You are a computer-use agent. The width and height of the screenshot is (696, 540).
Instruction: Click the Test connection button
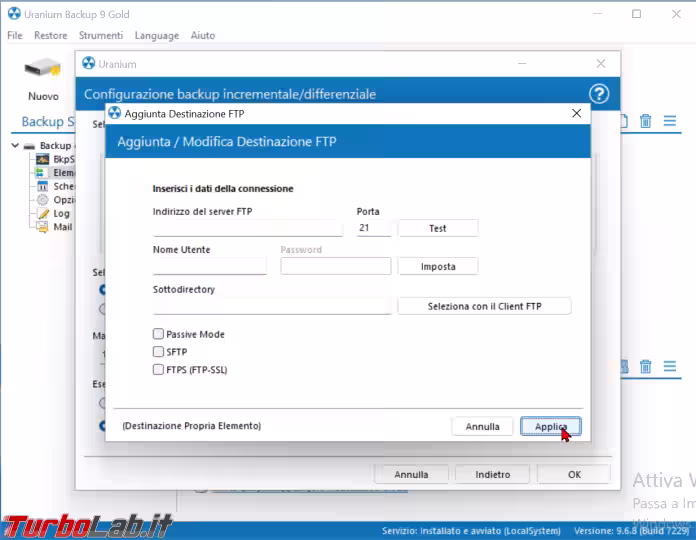[x=438, y=228]
